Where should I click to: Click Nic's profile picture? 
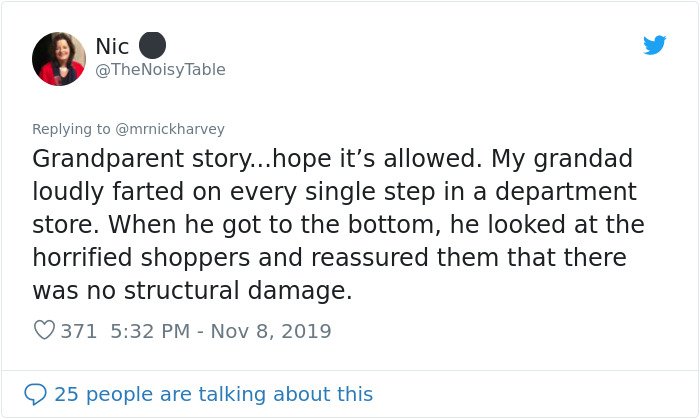point(58,58)
